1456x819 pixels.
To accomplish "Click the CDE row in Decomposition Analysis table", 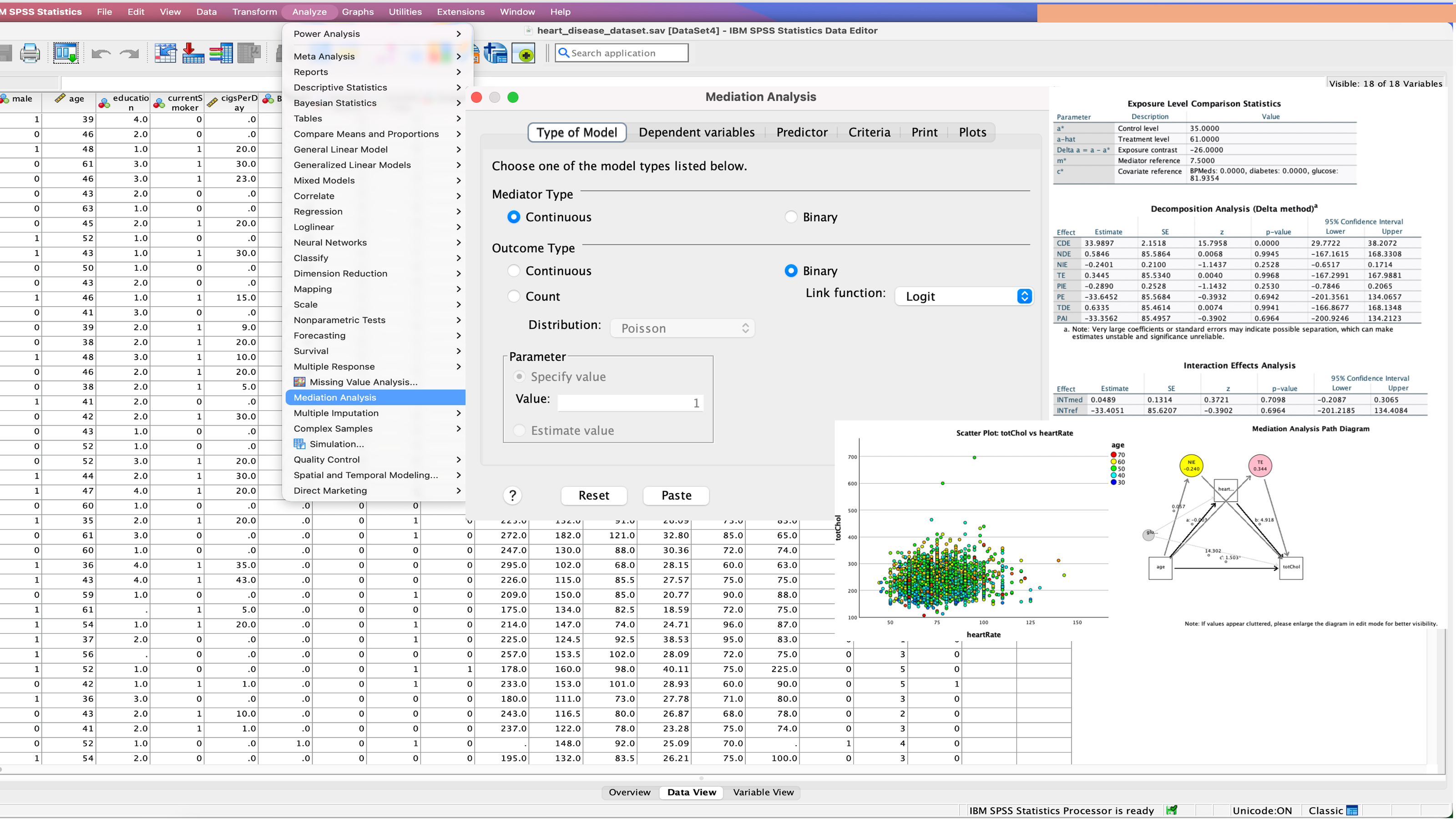I will point(1237,243).
